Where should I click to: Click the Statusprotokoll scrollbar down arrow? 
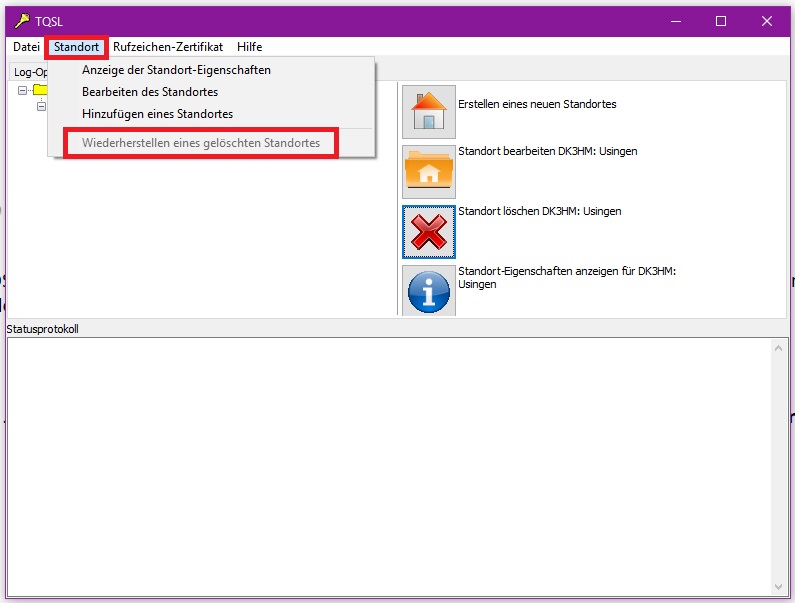coord(778,587)
